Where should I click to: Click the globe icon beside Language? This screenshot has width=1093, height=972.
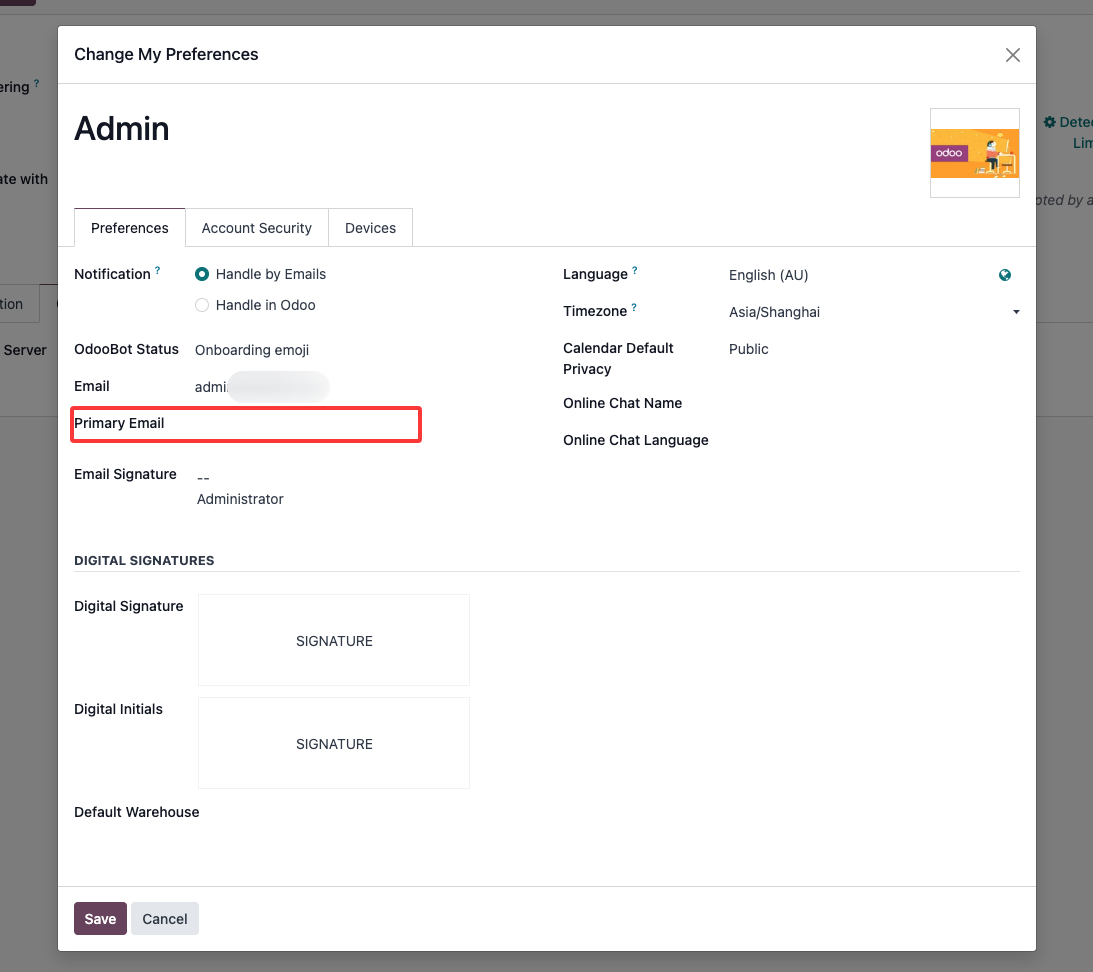tap(1005, 275)
